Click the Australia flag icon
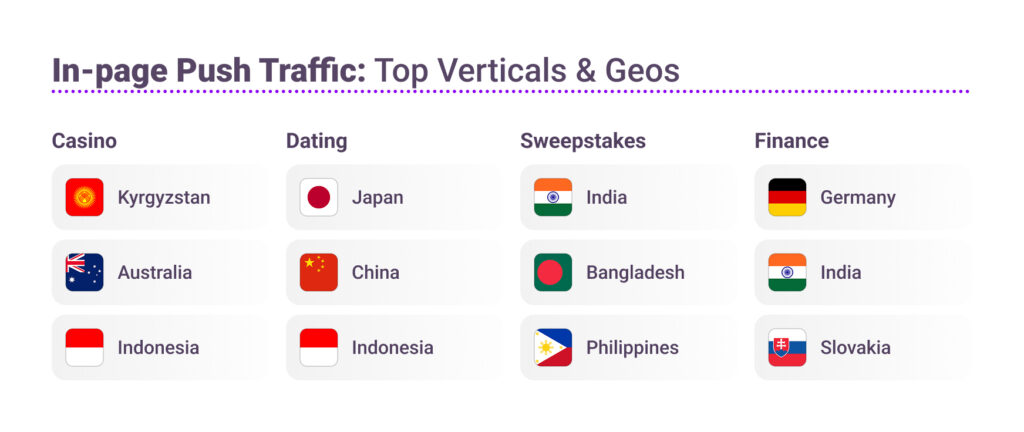This screenshot has height=432, width=1024. pos(84,272)
